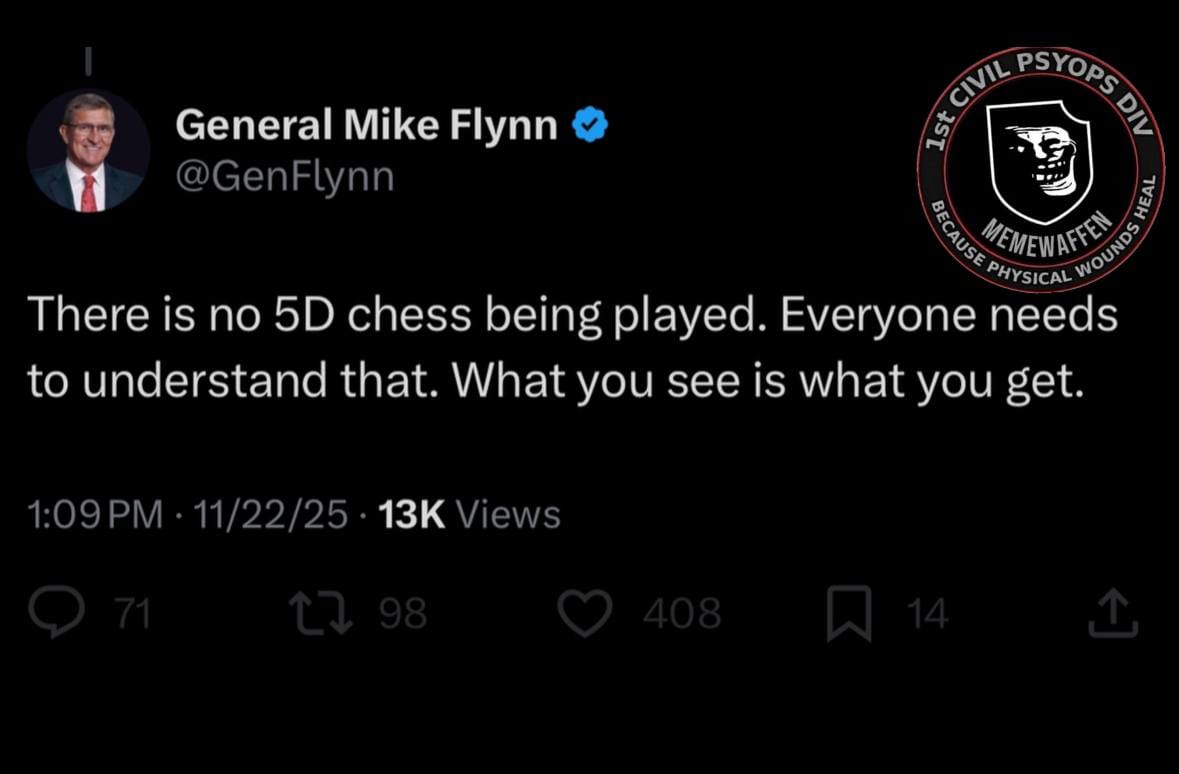Click the blue verified checkmark badge

(x=589, y=126)
